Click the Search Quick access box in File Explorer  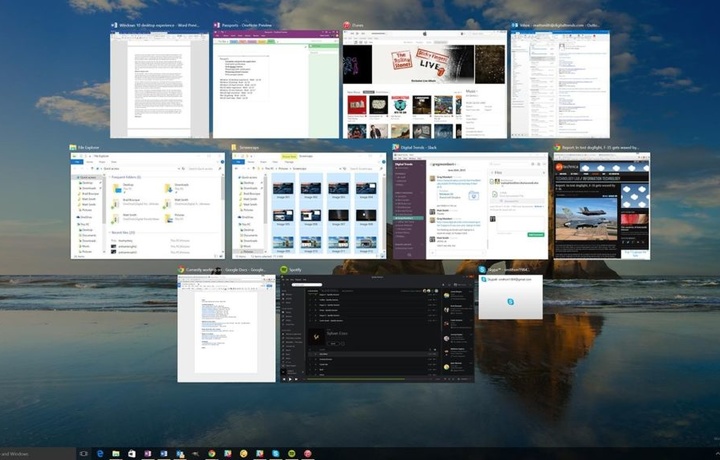pyautogui.click(x=203, y=168)
